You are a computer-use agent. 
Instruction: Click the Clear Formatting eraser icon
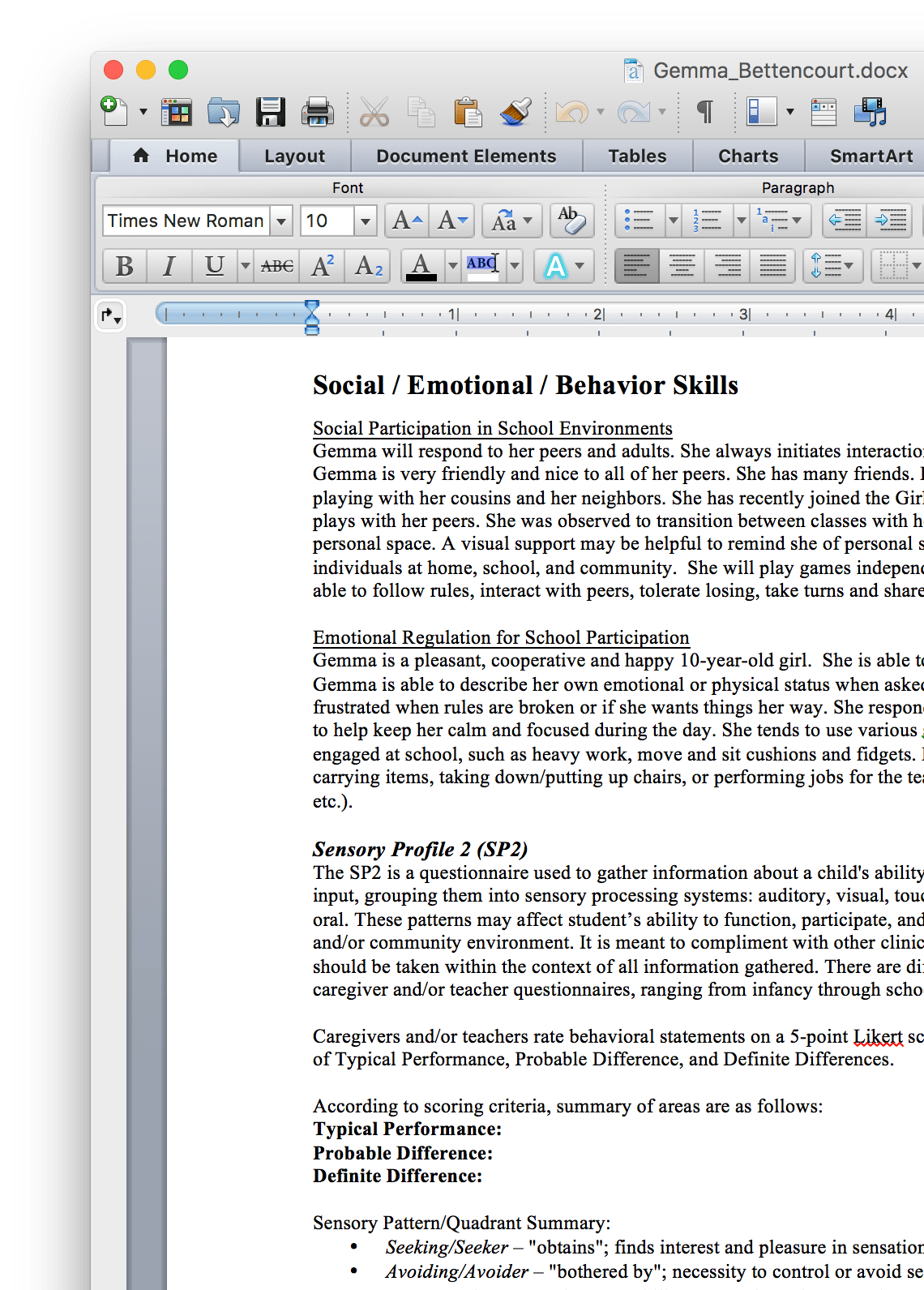pos(571,221)
